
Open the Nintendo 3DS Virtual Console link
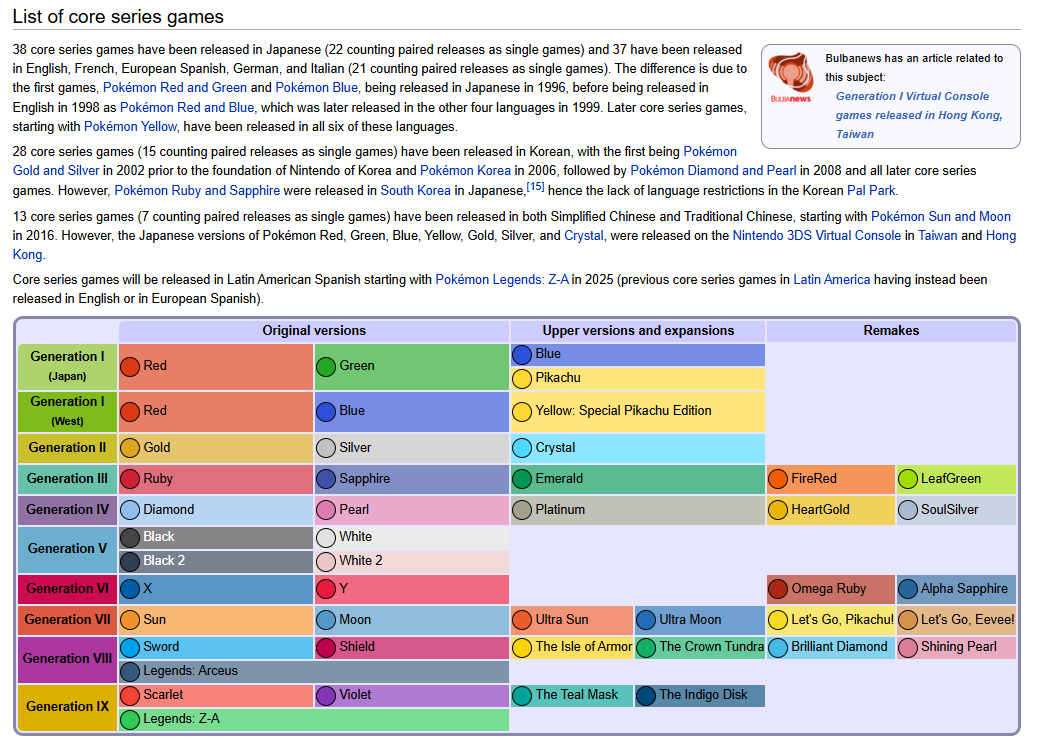pos(817,236)
